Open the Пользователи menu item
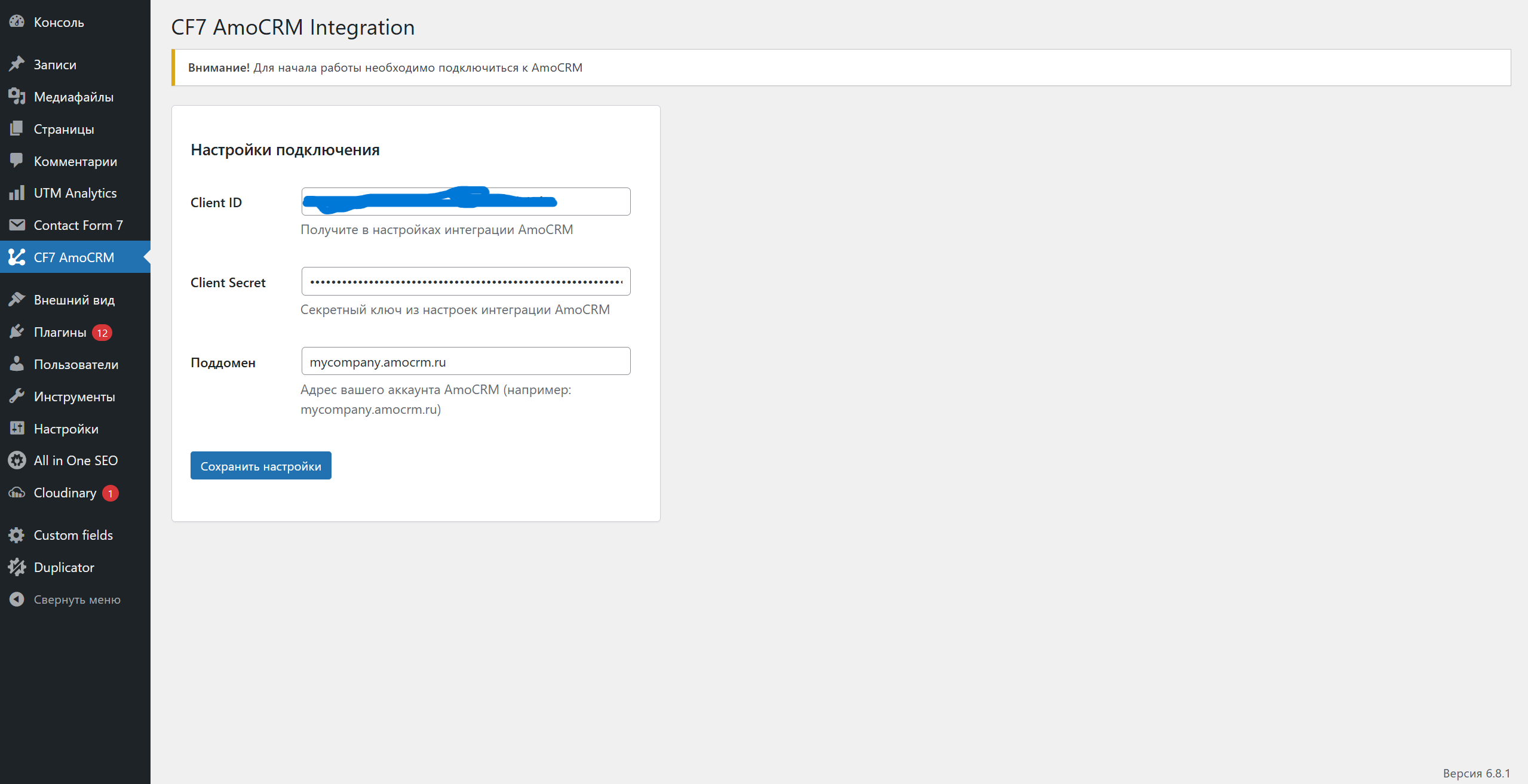1528x784 pixels. (x=75, y=364)
